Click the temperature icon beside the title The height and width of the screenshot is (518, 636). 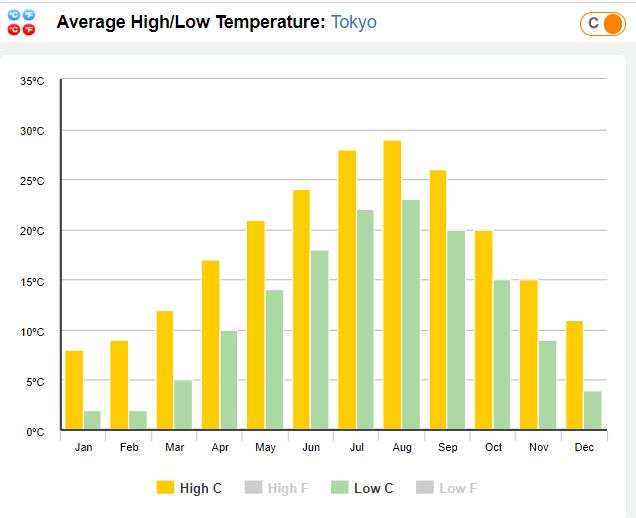pos(21,22)
